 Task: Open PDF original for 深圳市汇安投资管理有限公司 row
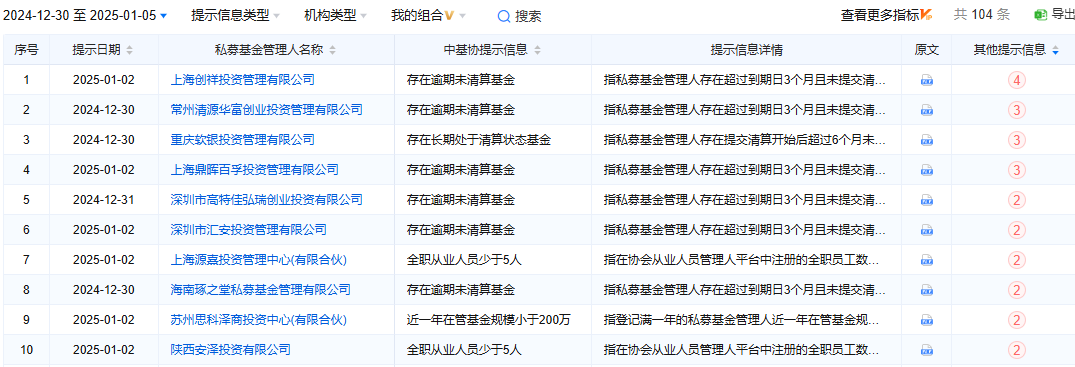click(926, 230)
